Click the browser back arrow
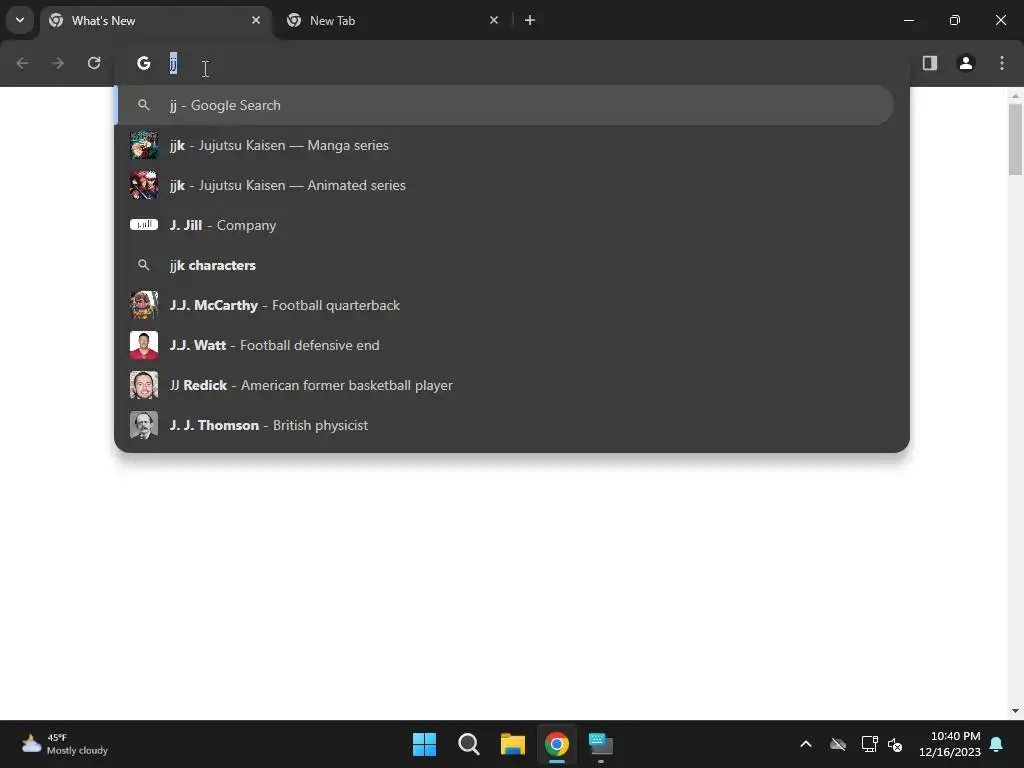 [22, 63]
